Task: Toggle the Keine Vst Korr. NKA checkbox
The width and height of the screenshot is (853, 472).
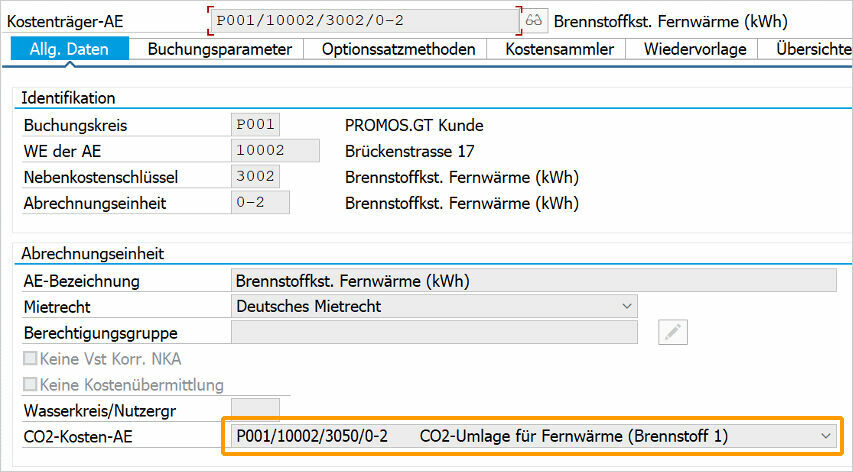Action: 30,358
